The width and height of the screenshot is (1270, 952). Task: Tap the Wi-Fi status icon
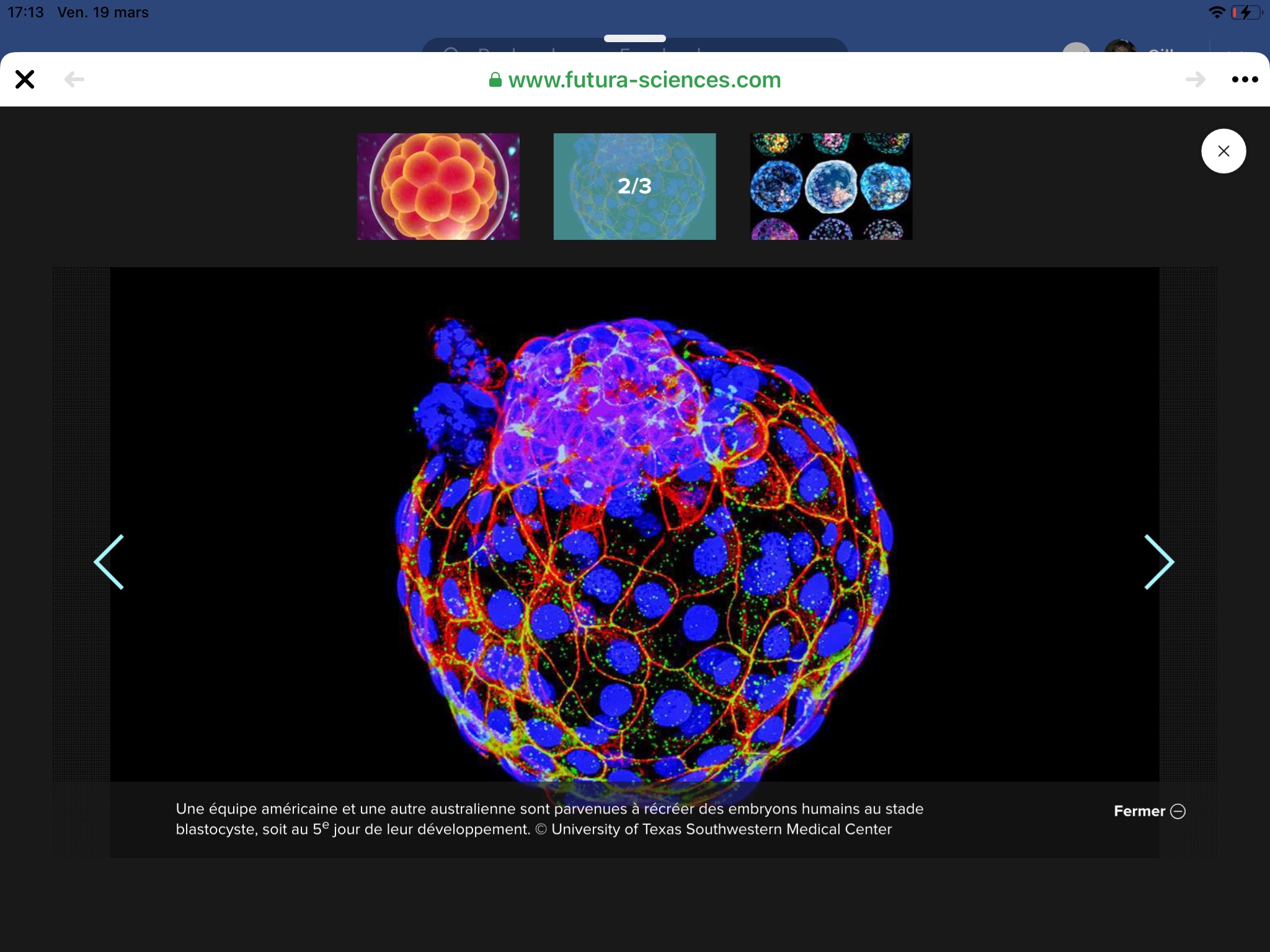tap(1217, 12)
